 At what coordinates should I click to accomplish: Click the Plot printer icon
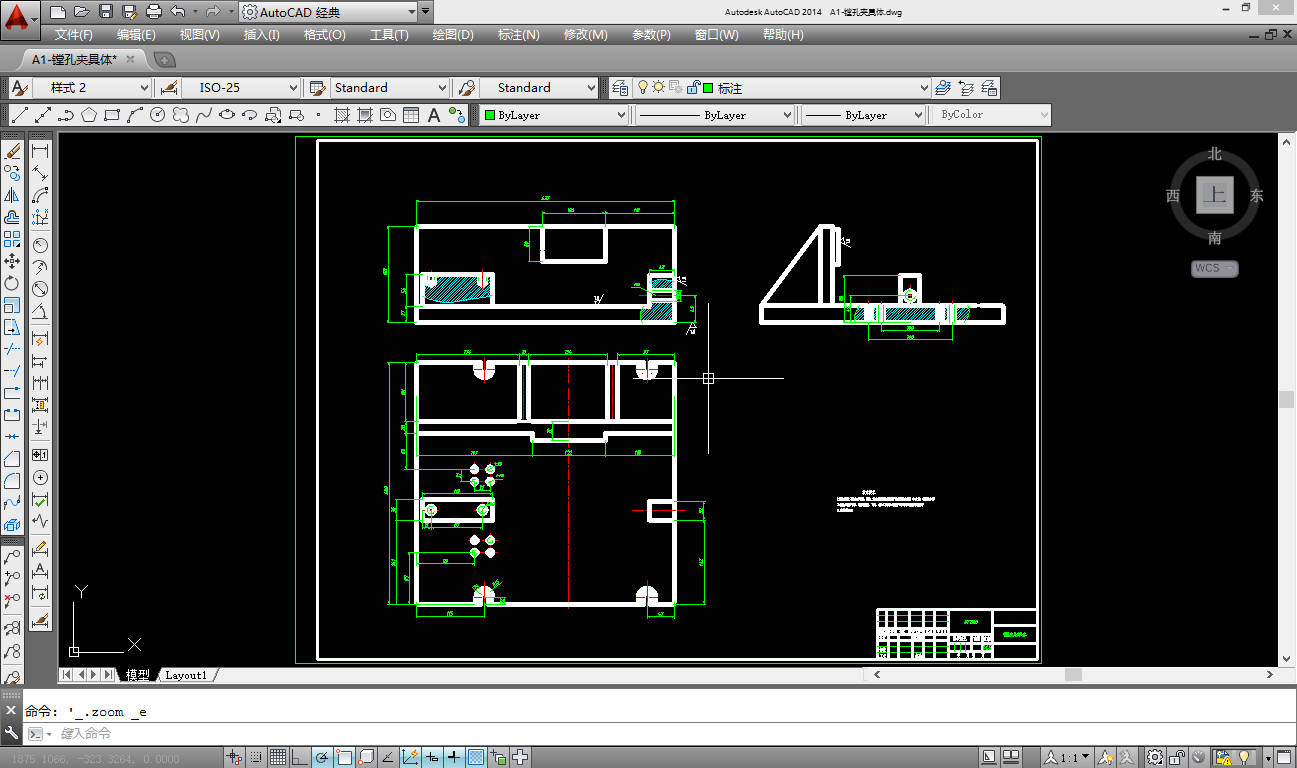click(x=153, y=12)
